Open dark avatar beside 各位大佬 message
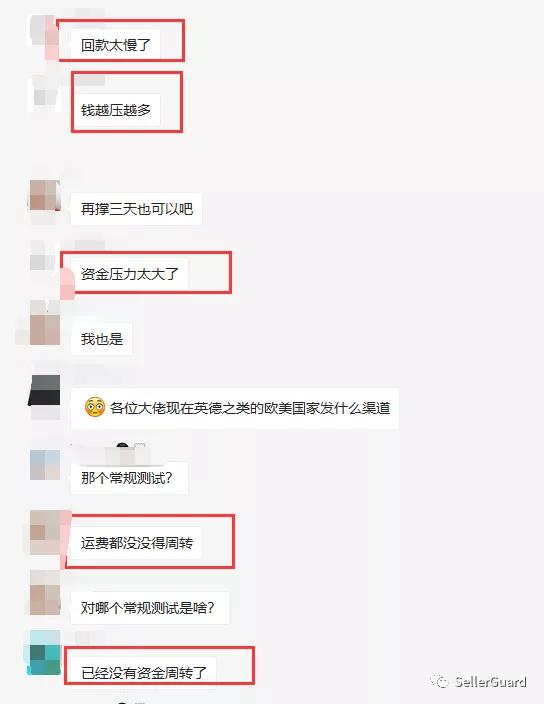544x704 pixels. pos(45,391)
